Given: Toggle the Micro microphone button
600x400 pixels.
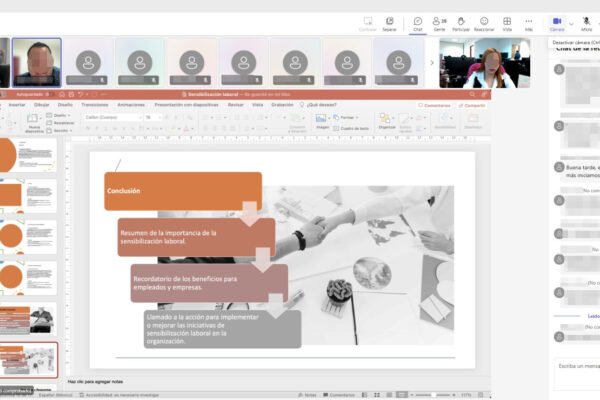Looking at the screenshot, I should click(586, 24).
